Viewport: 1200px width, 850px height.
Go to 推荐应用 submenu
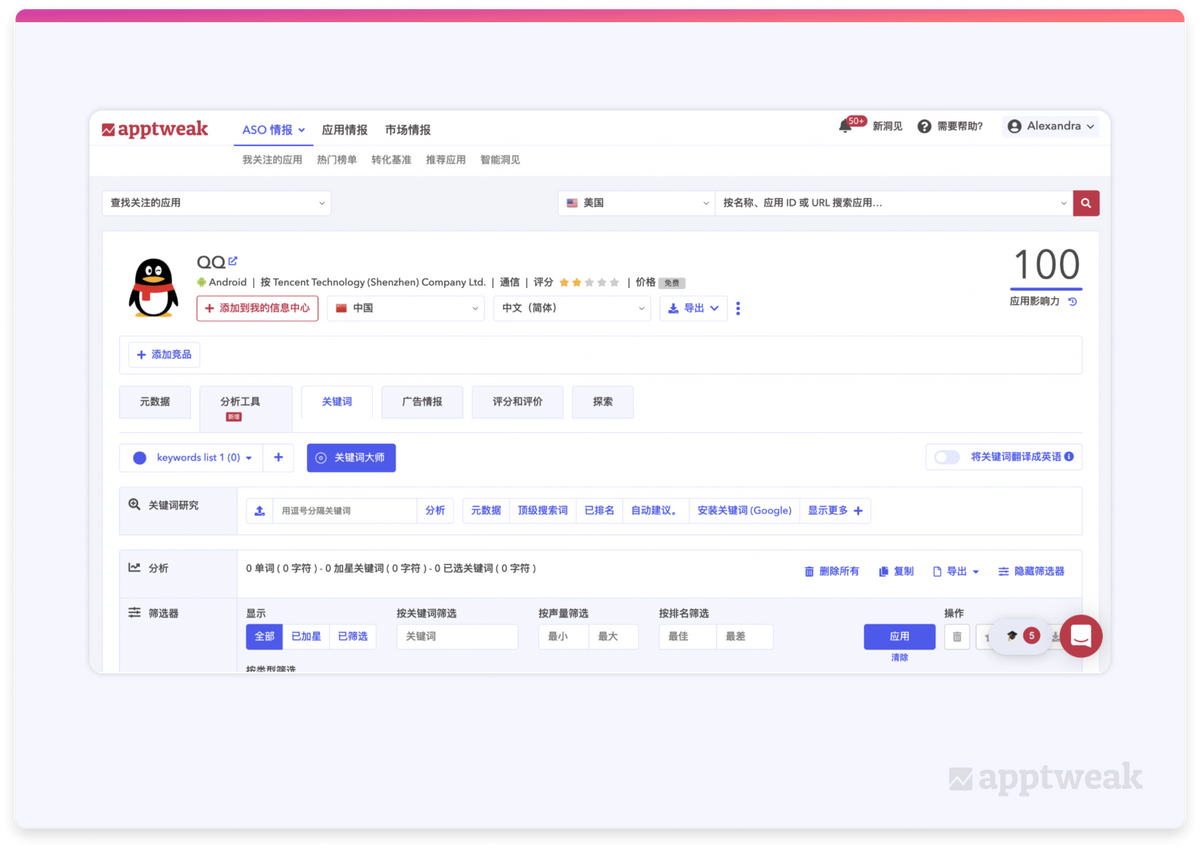click(446, 160)
